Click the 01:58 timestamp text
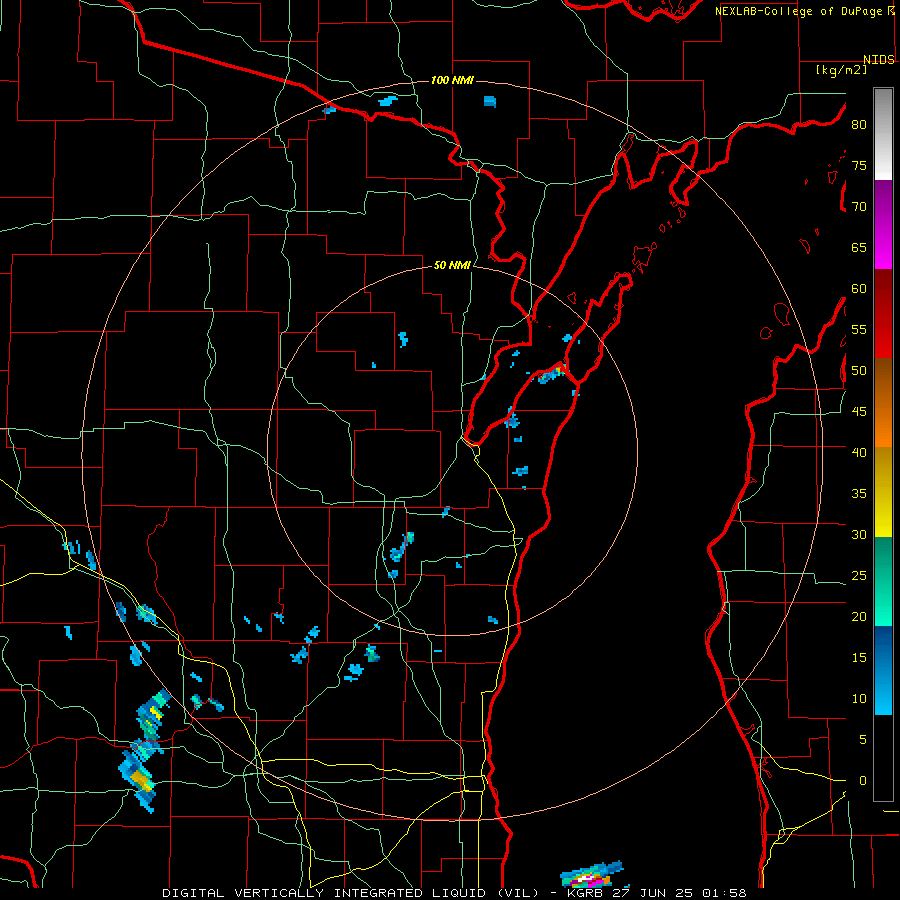 click(x=724, y=893)
